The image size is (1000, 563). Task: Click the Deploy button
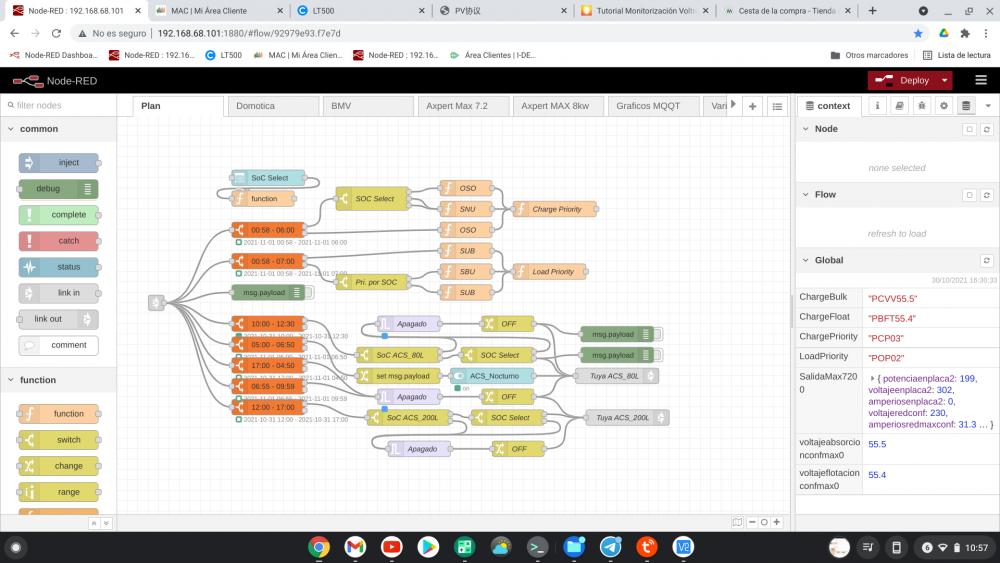click(902, 80)
